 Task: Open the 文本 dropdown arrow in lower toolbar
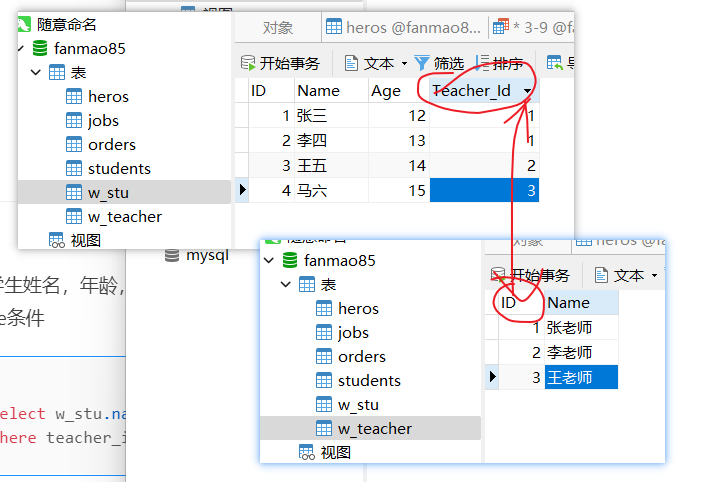click(655, 275)
